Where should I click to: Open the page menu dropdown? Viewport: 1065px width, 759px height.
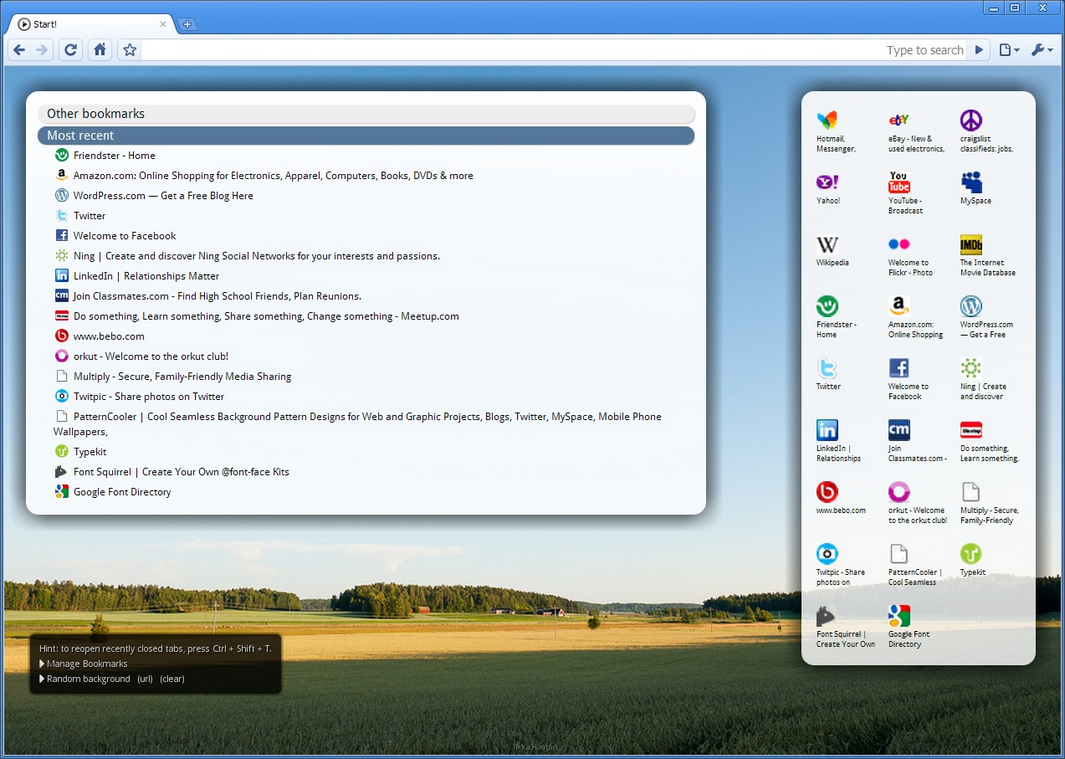coord(1009,50)
